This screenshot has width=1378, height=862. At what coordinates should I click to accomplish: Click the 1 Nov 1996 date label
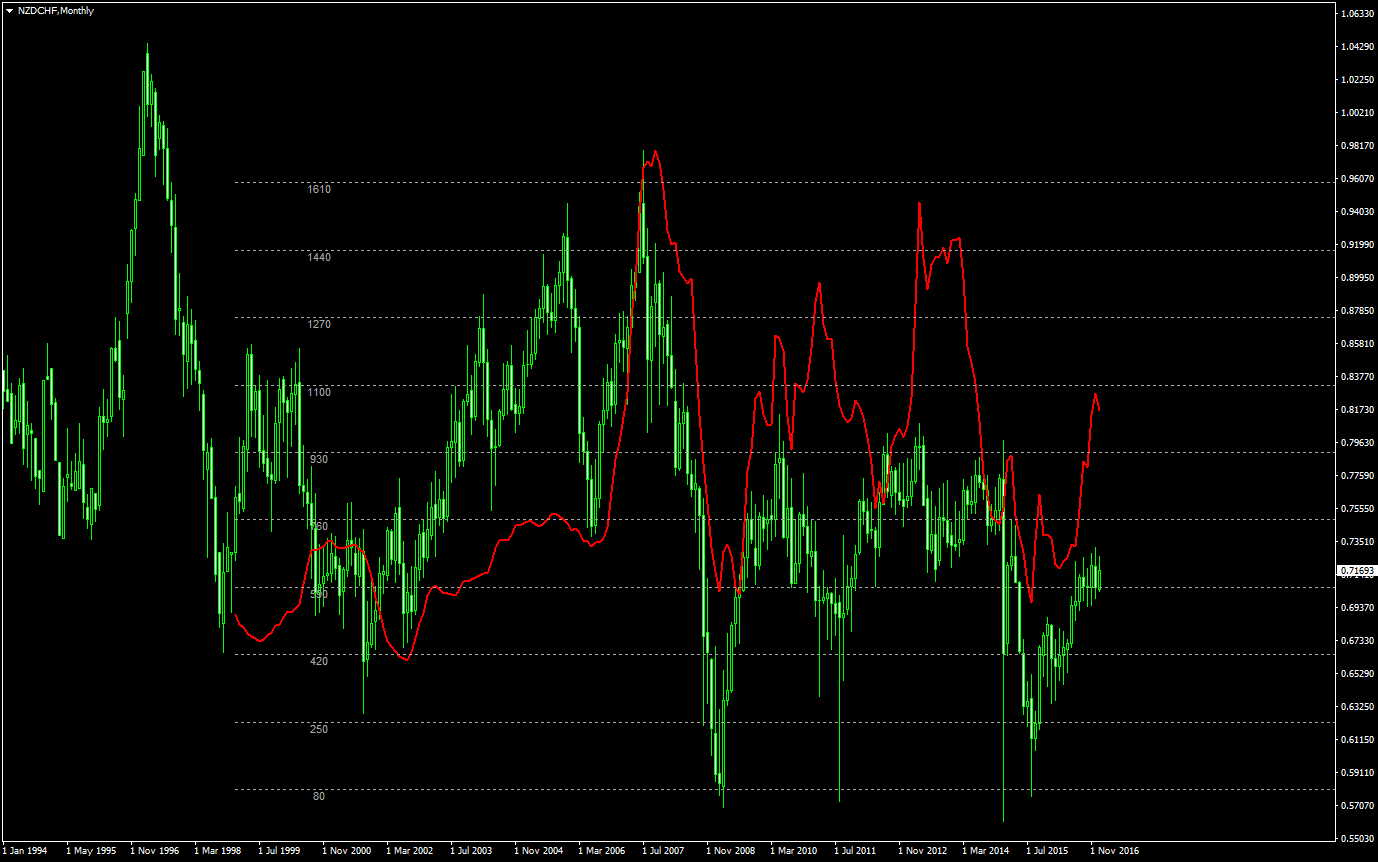155,851
